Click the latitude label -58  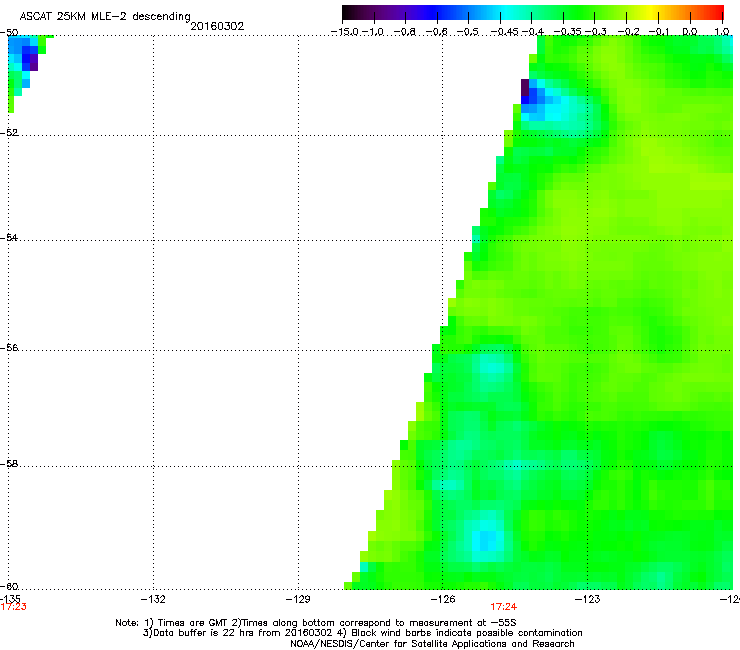point(9,464)
